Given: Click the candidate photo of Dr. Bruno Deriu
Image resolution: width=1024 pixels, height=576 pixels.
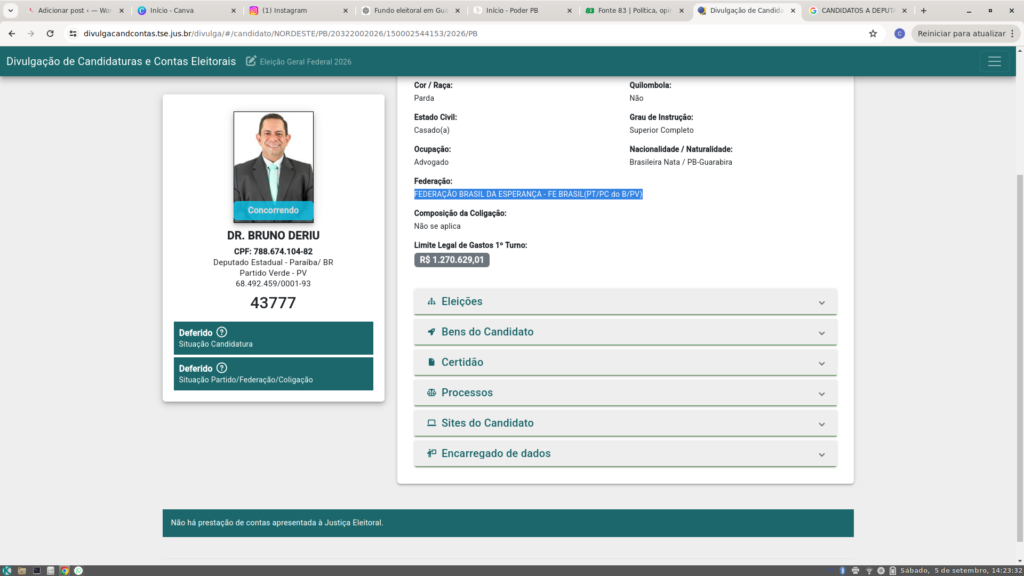Looking at the screenshot, I should point(273,167).
